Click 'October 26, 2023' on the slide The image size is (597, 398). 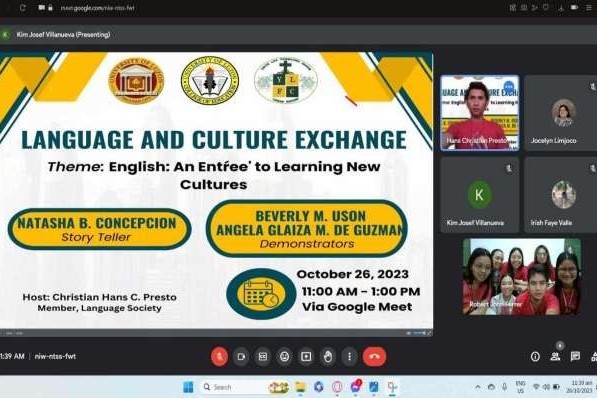click(x=353, y=274)
